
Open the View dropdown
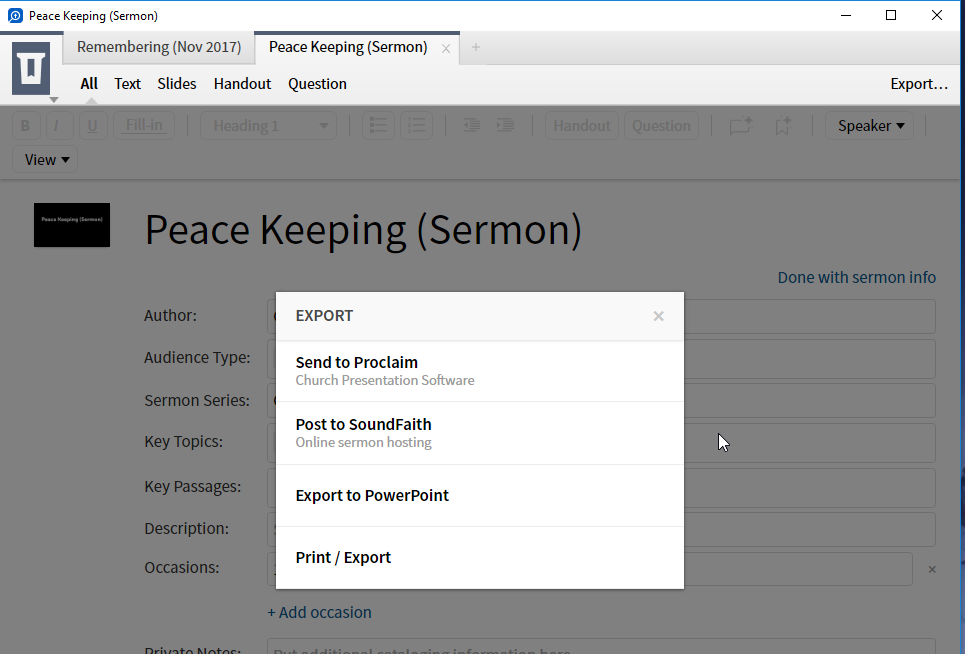(x=46, y=160)
